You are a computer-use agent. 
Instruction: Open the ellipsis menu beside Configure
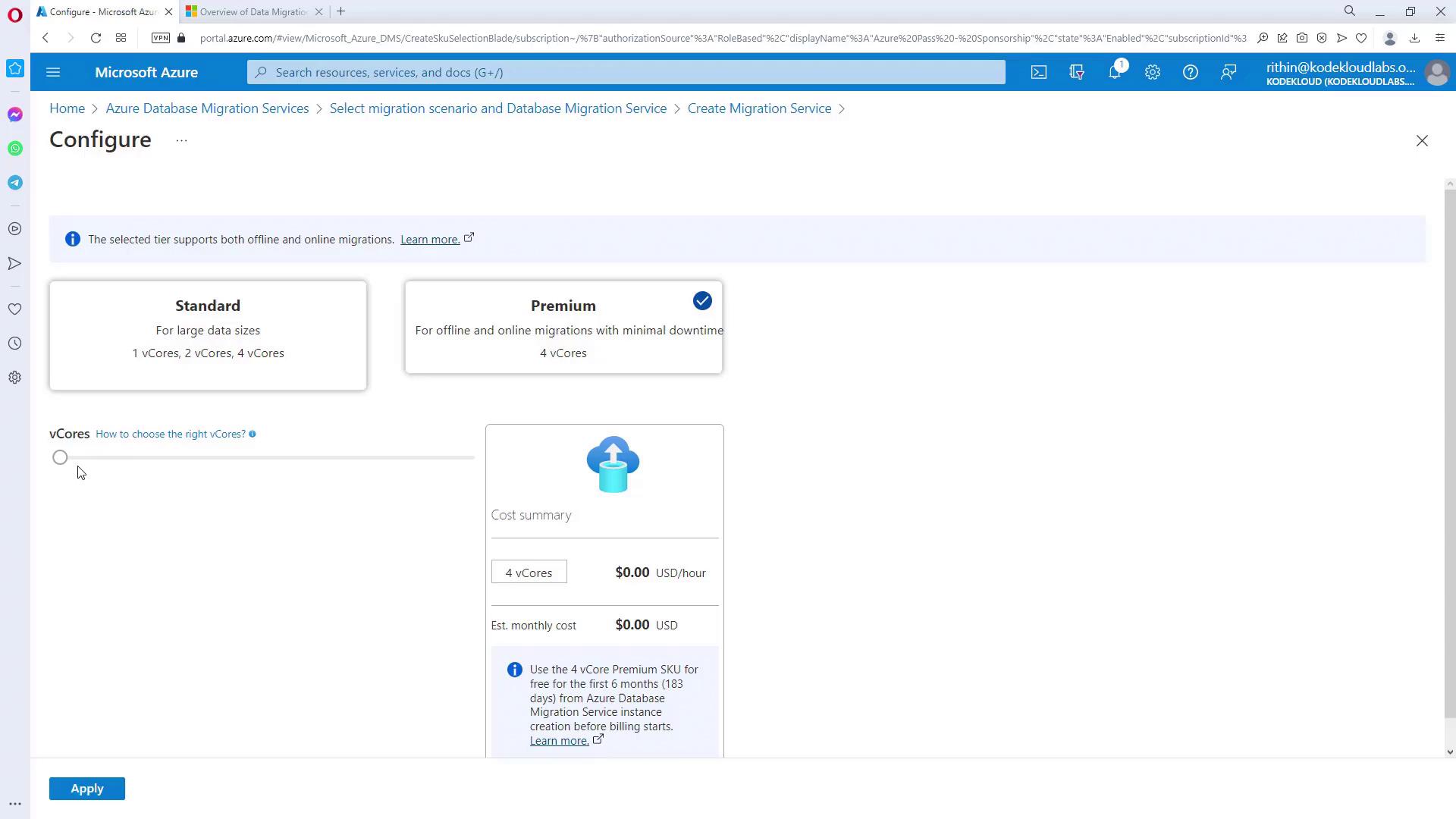[181, 140]
